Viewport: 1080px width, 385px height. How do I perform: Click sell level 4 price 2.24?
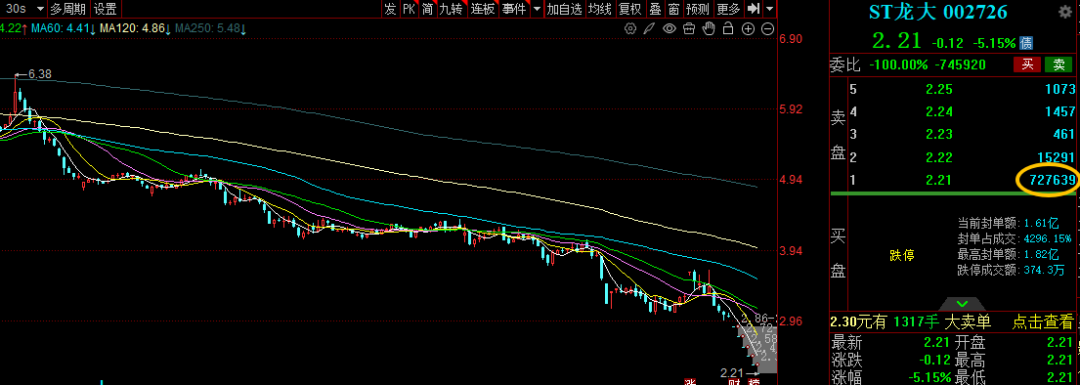pyautogui.click(x=938, y=112)
